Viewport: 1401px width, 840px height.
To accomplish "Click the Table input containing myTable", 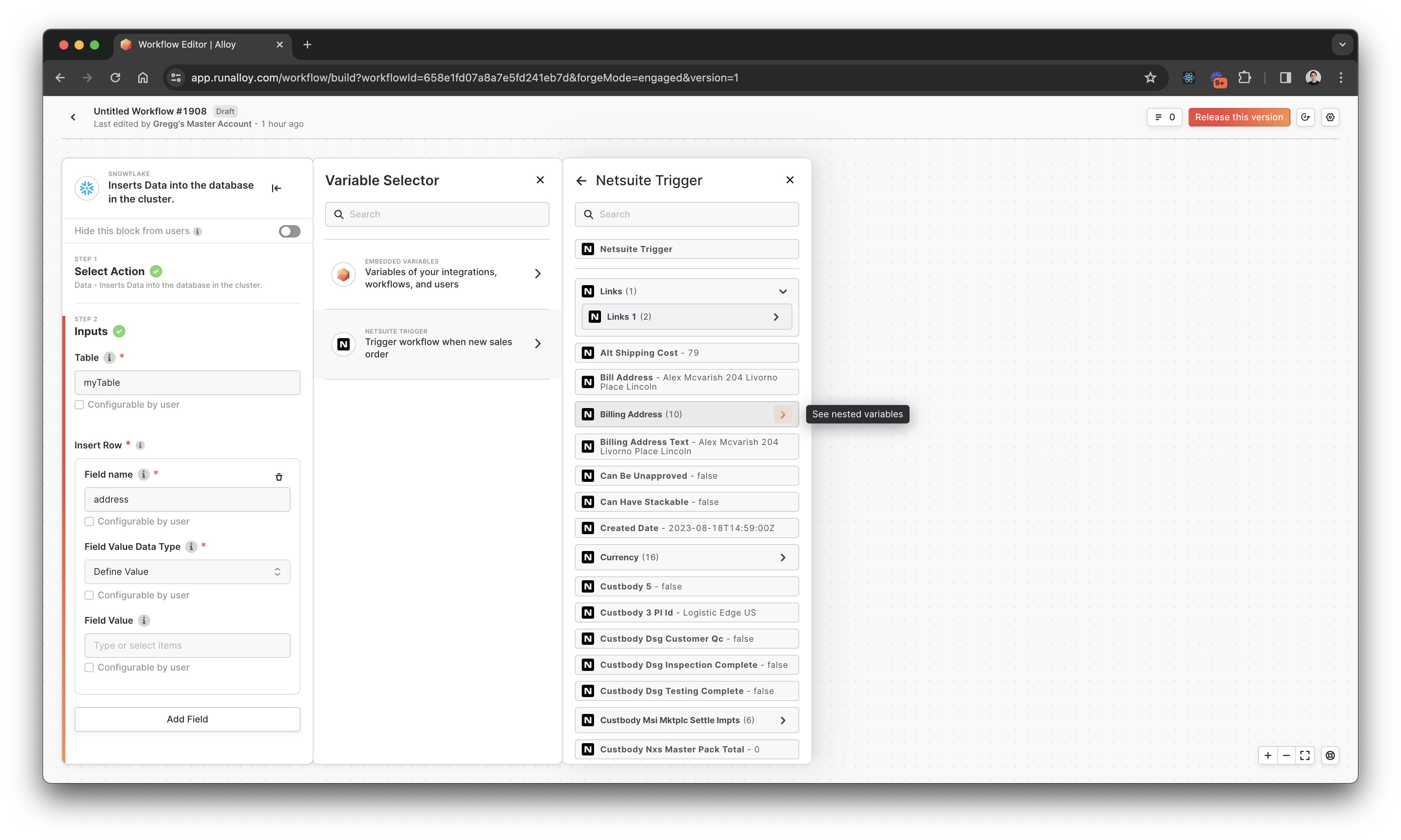I will pyautogui.click(x=188, y=383).
